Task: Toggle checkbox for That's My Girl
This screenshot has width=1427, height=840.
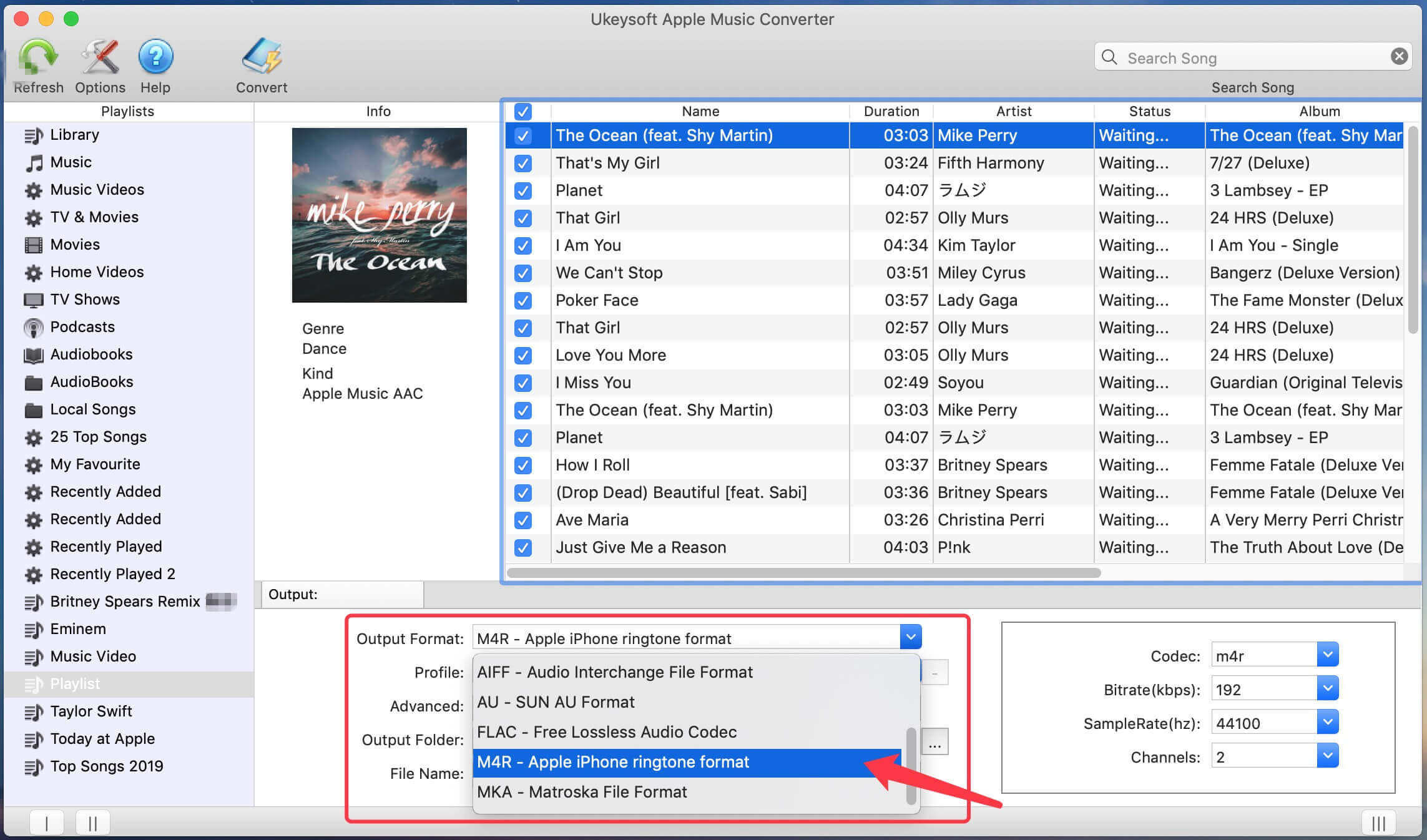Action: click(x=523, y=163)
